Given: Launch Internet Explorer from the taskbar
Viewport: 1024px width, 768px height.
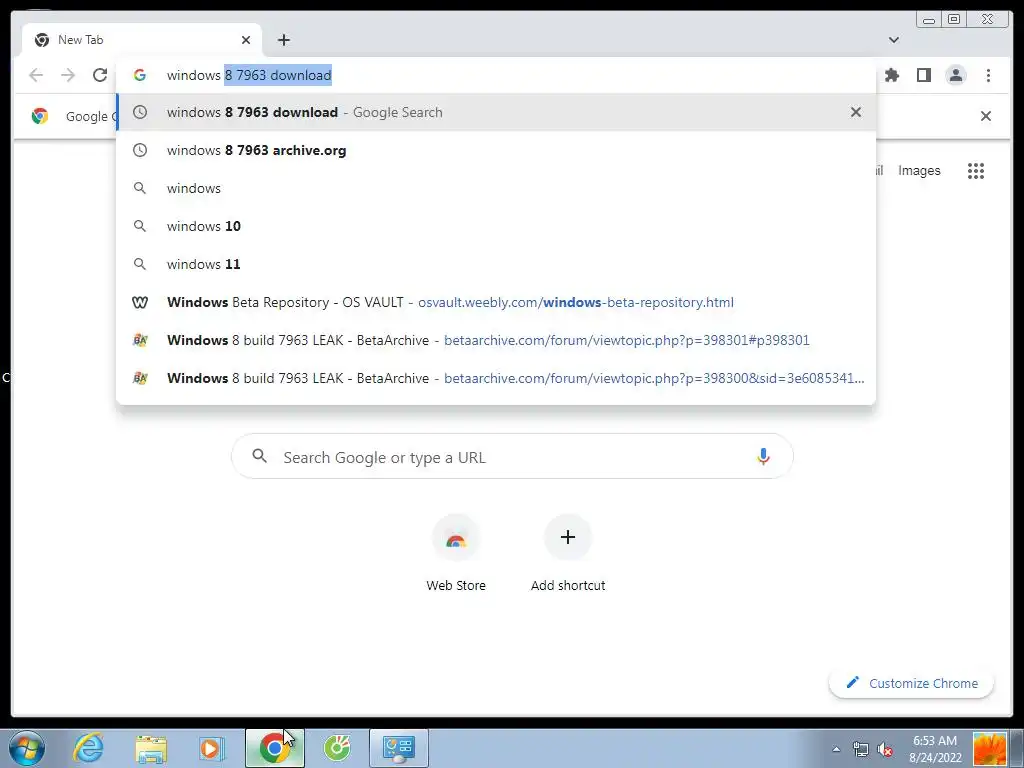Looking at the screenshot, I should (x=88, y=748).
